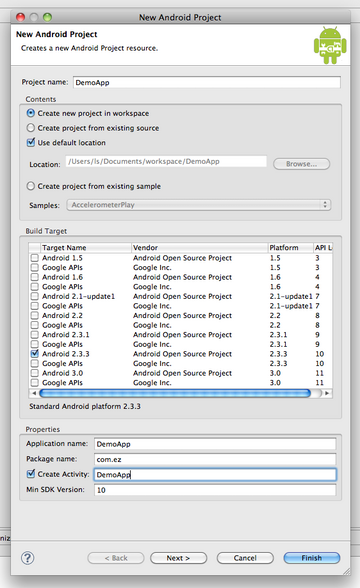Click the Vendor column header
The image size is (360, 588).
click(200, 248)
